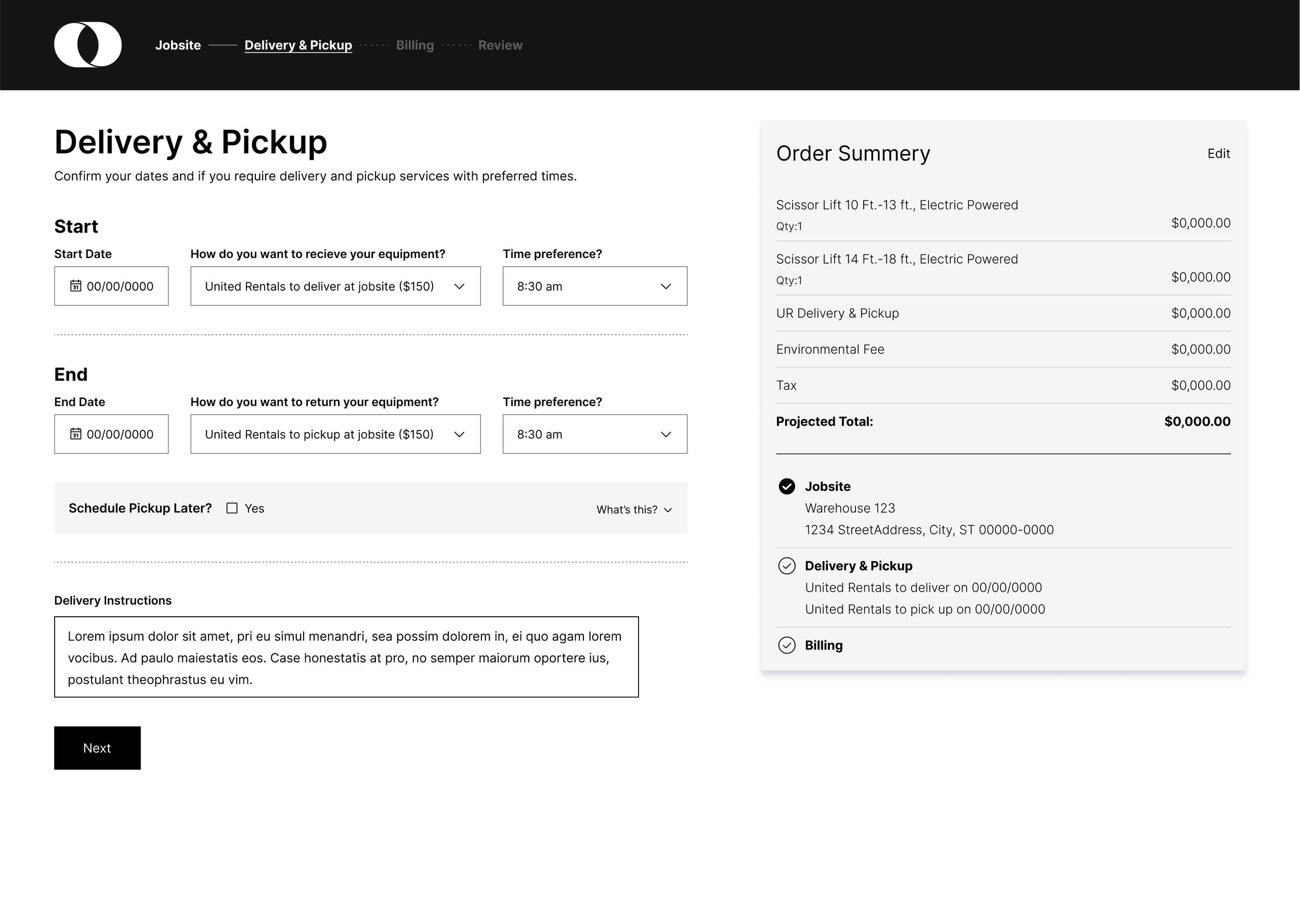
Task: Click the overlapping circles logo in header
Action: coord(87,45)
